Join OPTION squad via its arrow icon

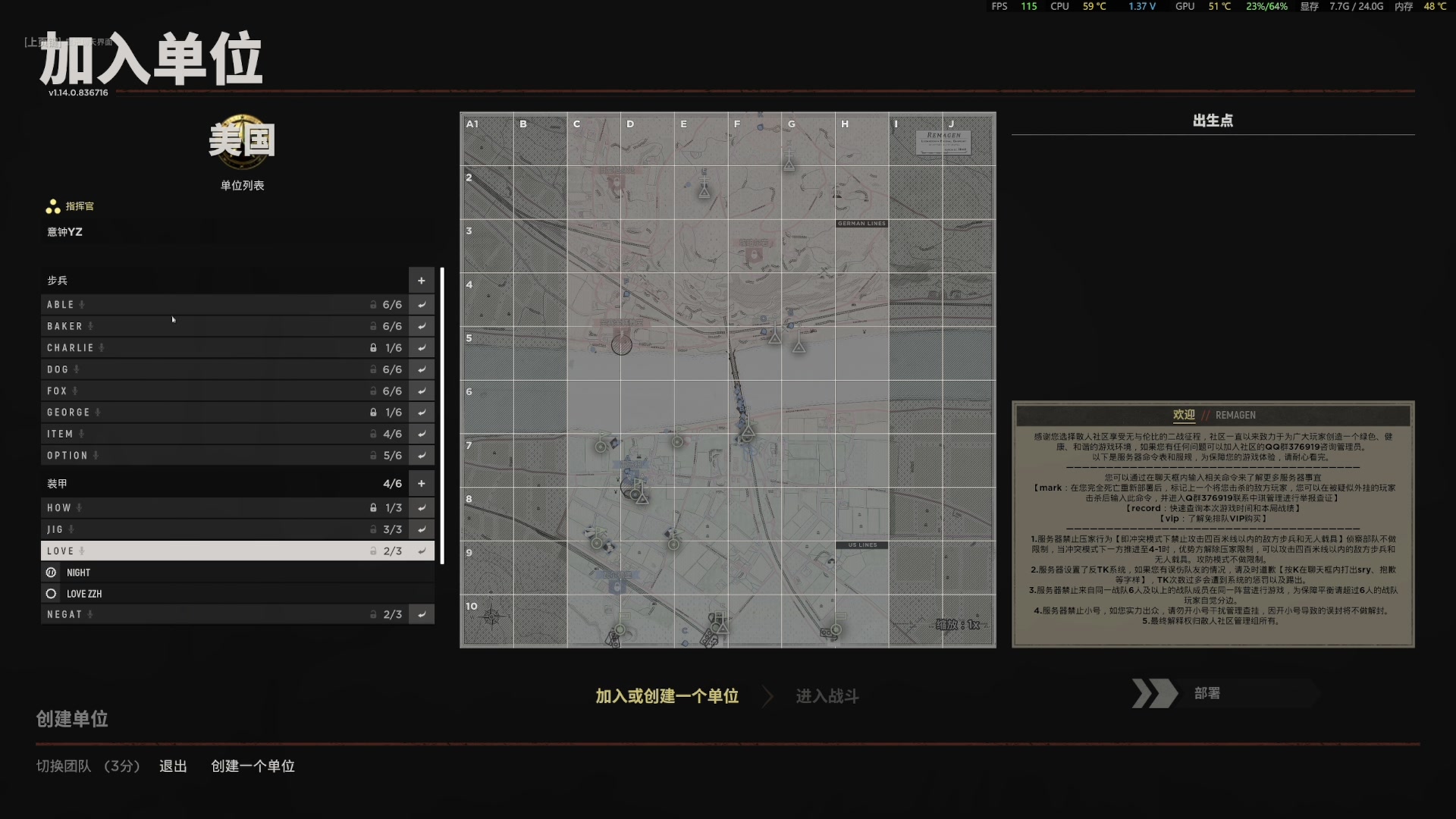point(421,455)
